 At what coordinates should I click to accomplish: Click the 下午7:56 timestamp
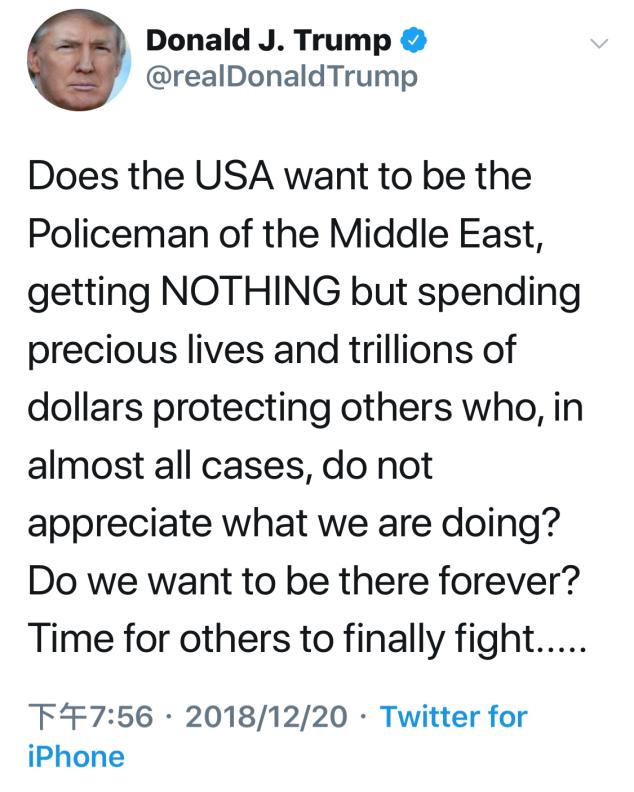coord(90,716)
